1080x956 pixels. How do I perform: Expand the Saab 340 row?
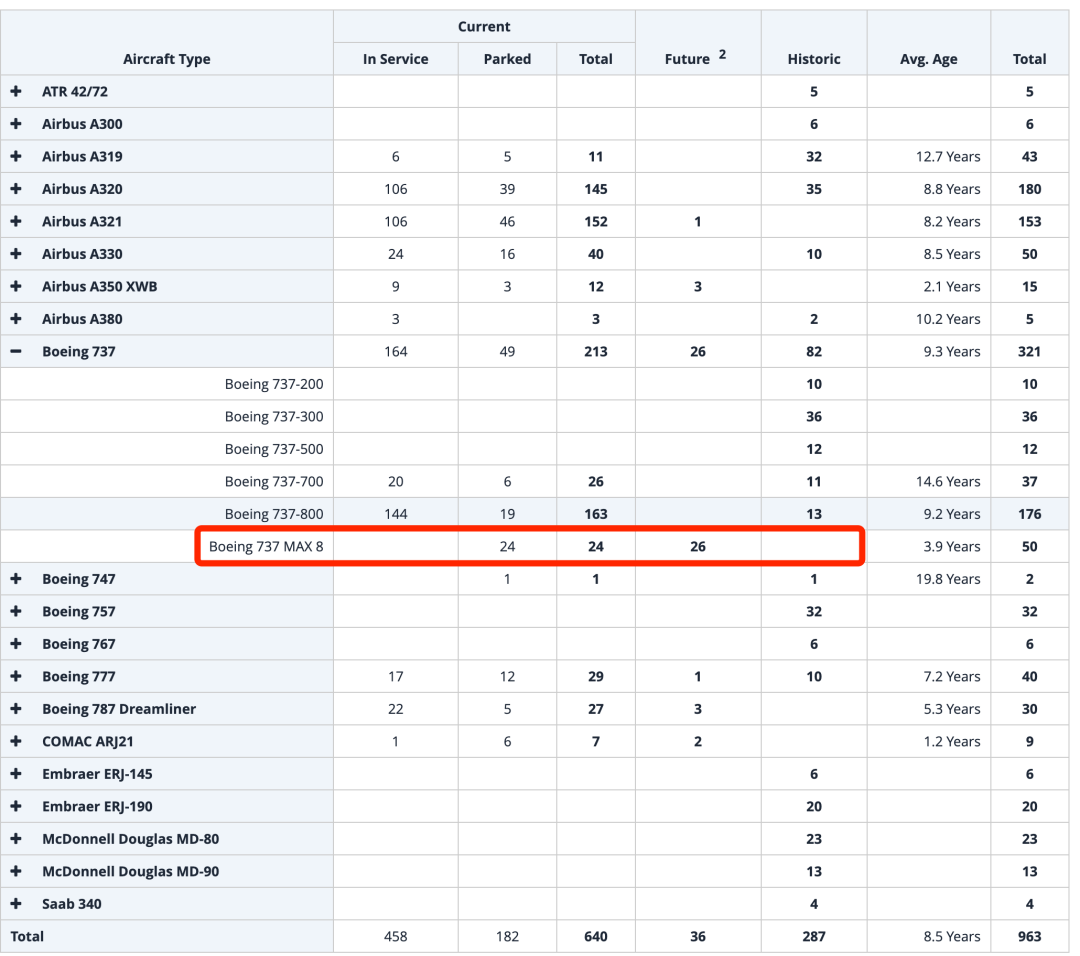16,904
